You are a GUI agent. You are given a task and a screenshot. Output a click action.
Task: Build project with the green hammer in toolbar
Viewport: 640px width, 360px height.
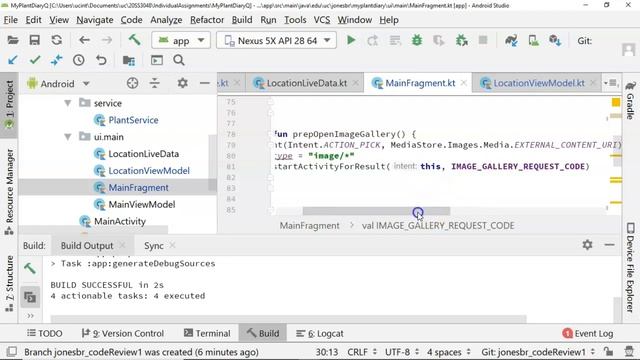[134, 40]
